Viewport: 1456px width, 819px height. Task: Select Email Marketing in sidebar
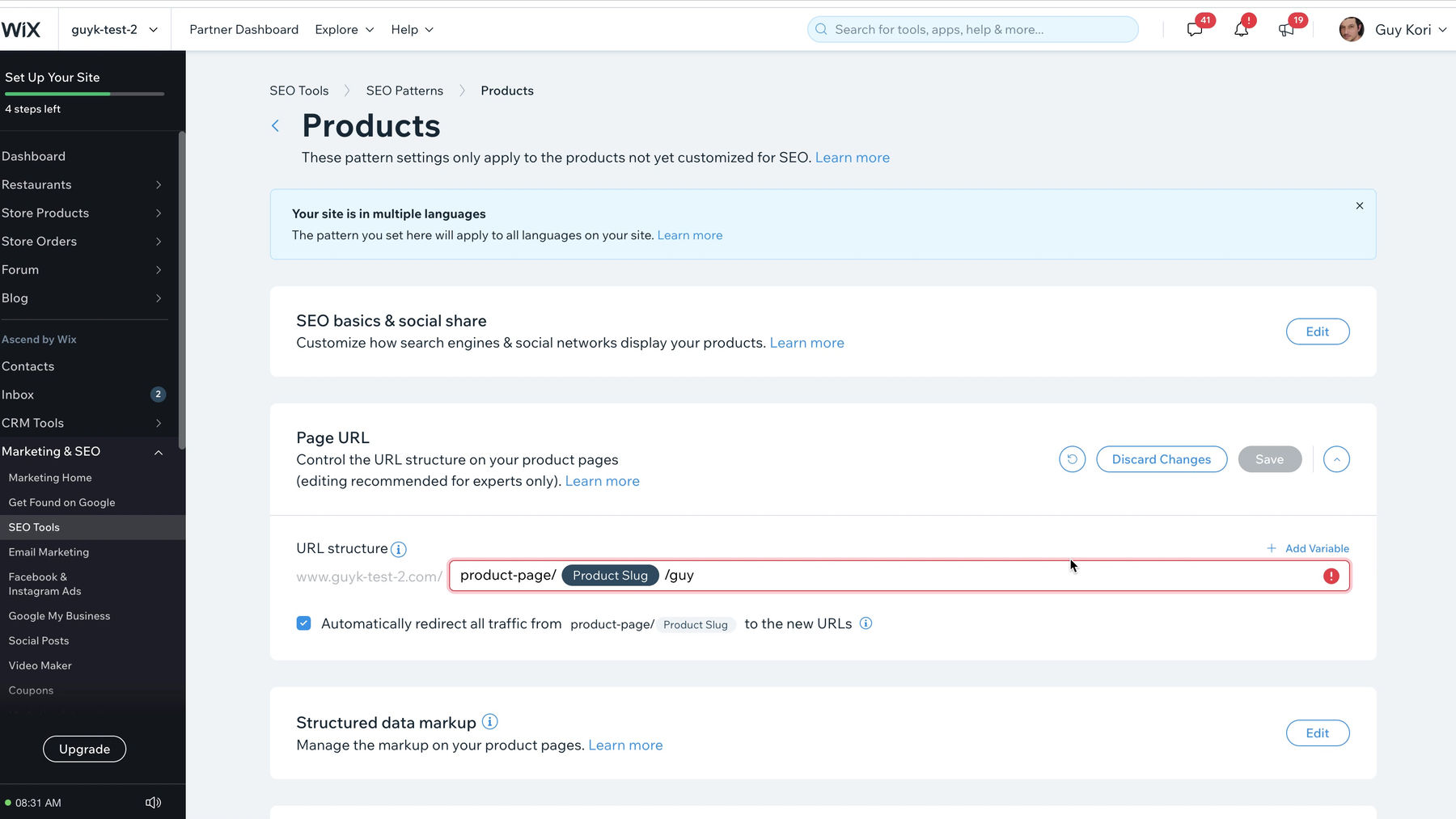tap(49, 552)
